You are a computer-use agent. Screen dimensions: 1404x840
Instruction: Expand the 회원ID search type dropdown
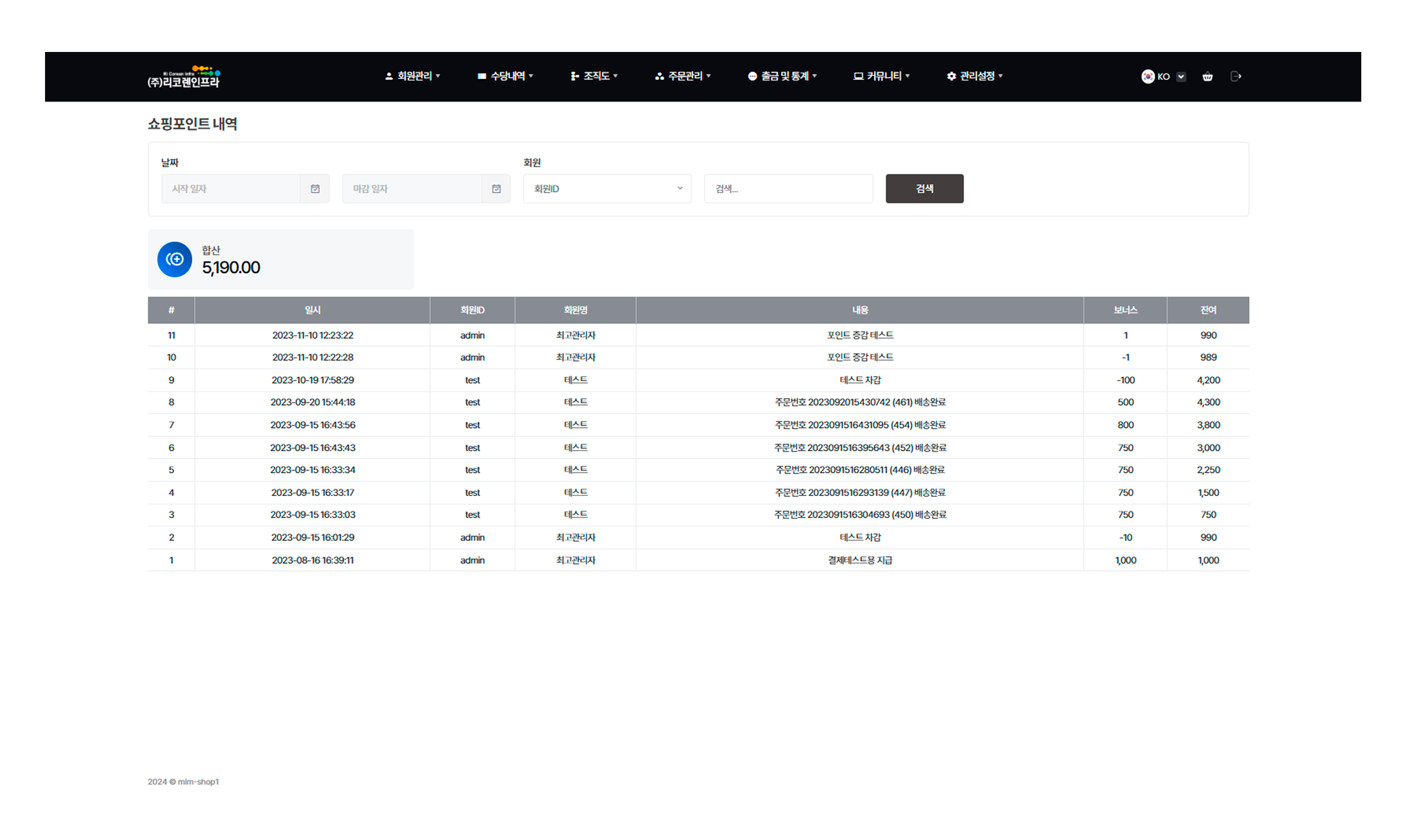click(607, 189)
